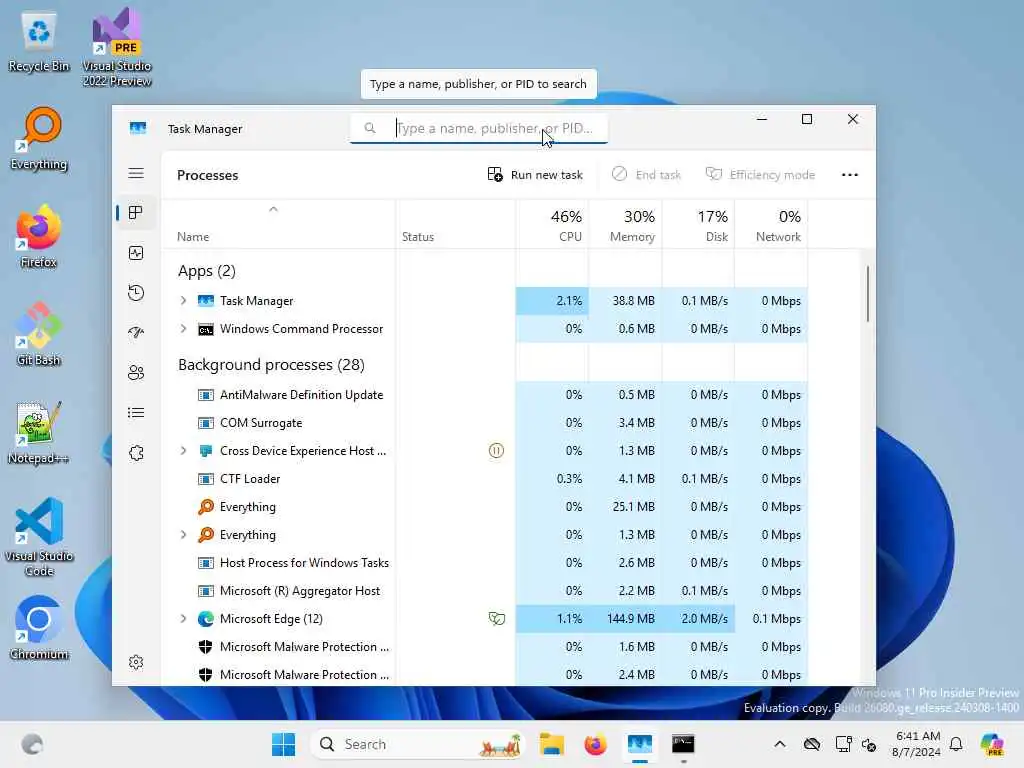Expand the Task Manager process group
The width and height of the screenshot is (1024, 768).
tap(184, 300)
